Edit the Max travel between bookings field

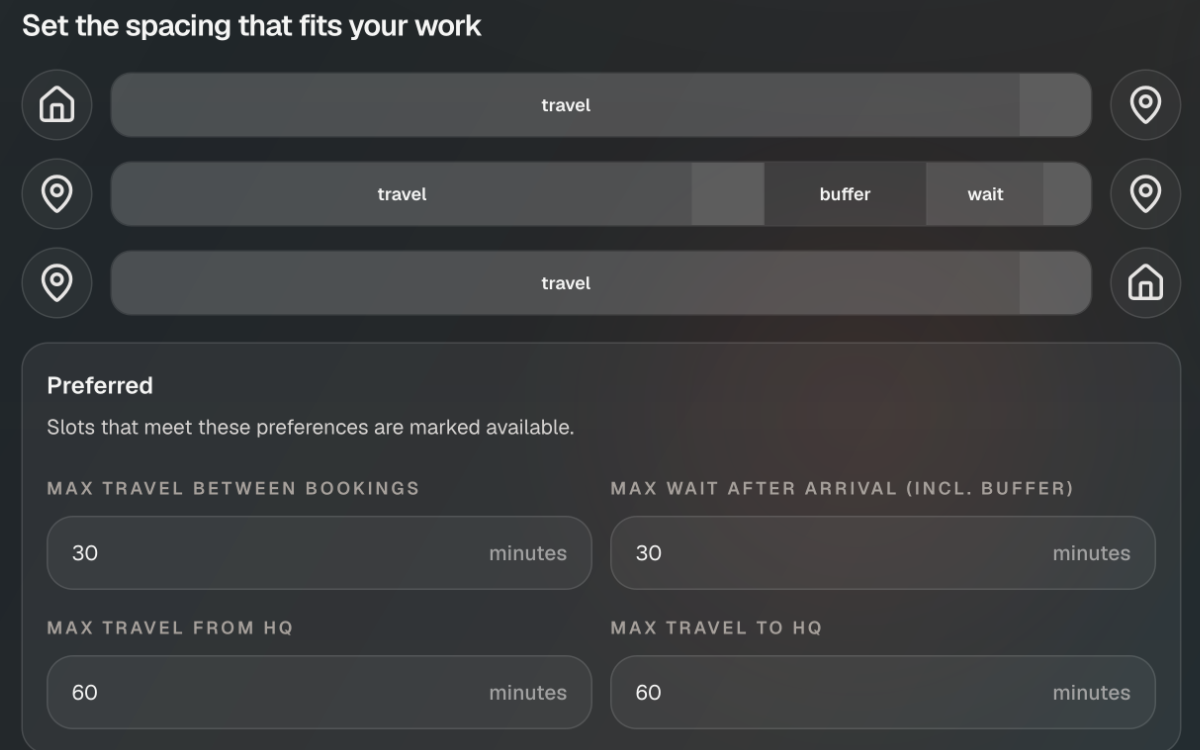[319, 553]
